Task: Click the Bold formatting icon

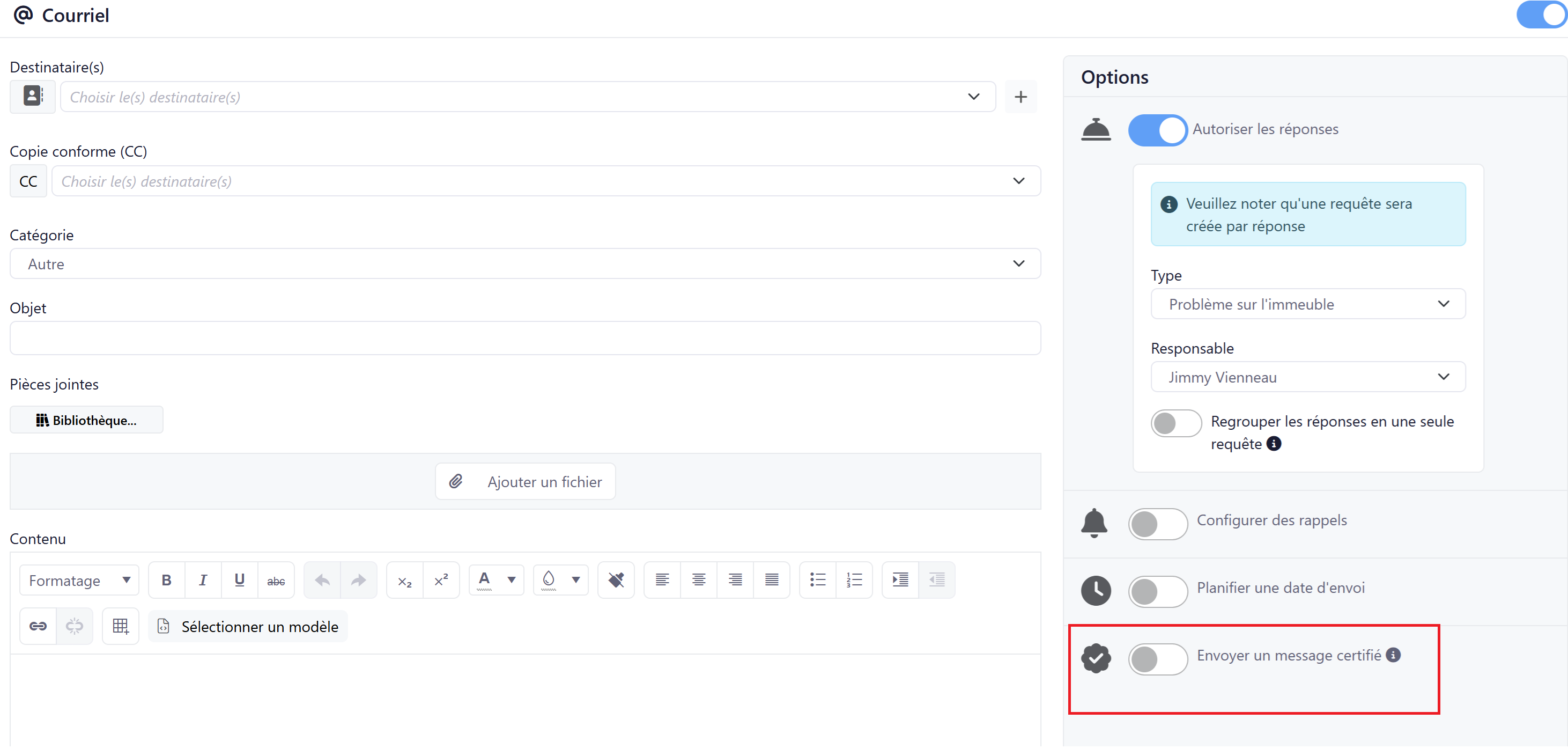Action: click(166, 579)
